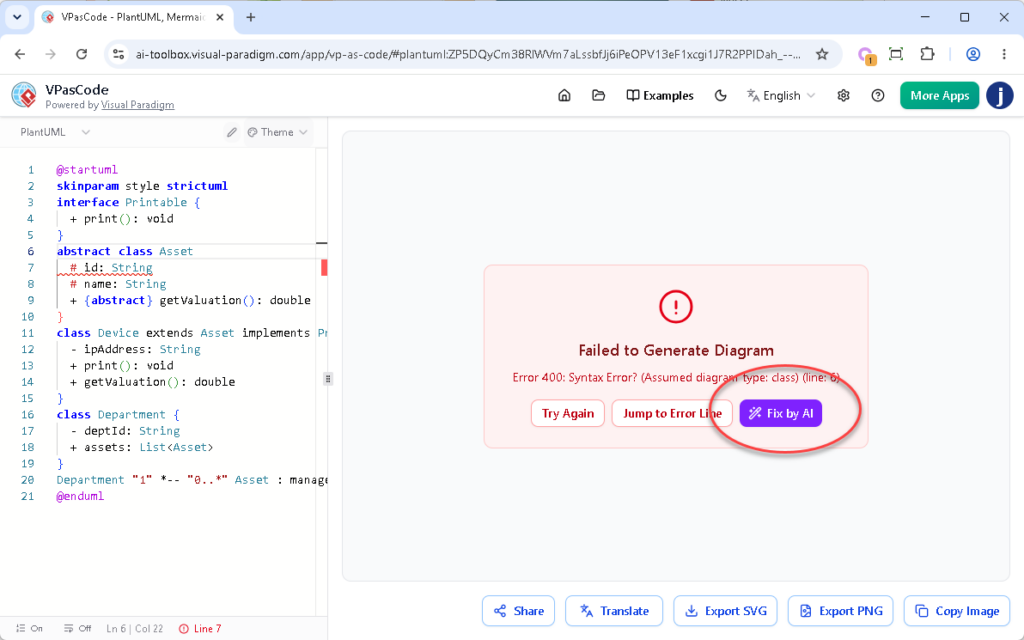Click the Copy Image button
The image size is (1024, 640).
[957, 611]
